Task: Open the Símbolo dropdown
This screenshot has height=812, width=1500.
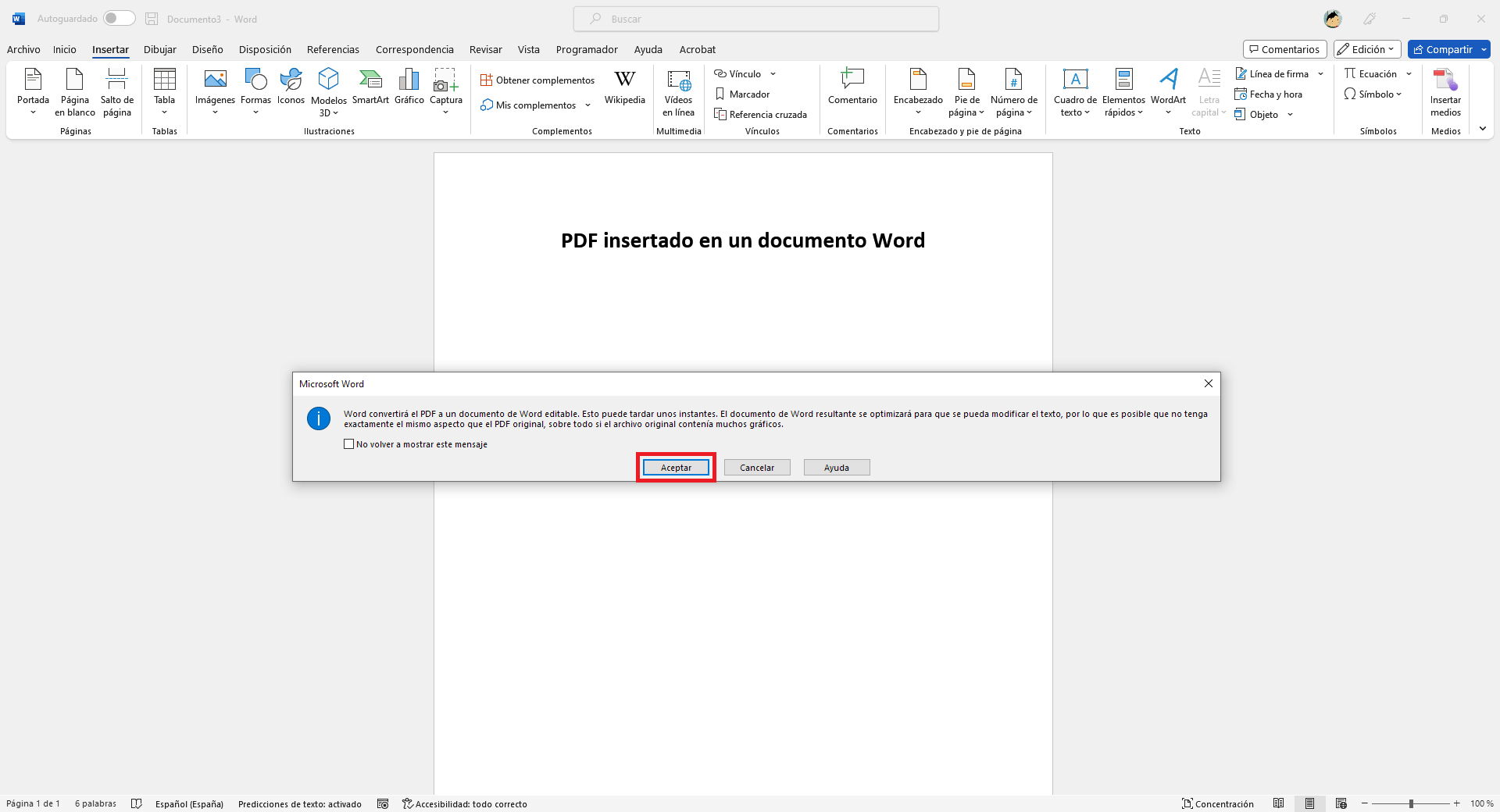Action: 1373,94
